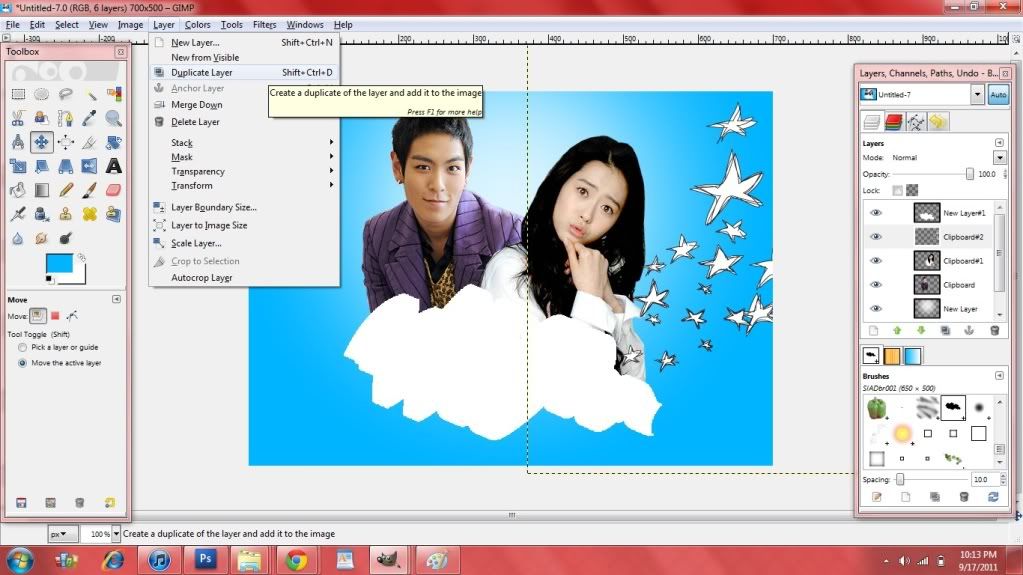Toggle lock pixels checkbox
1023x575 pixels.
coord(898,191)
